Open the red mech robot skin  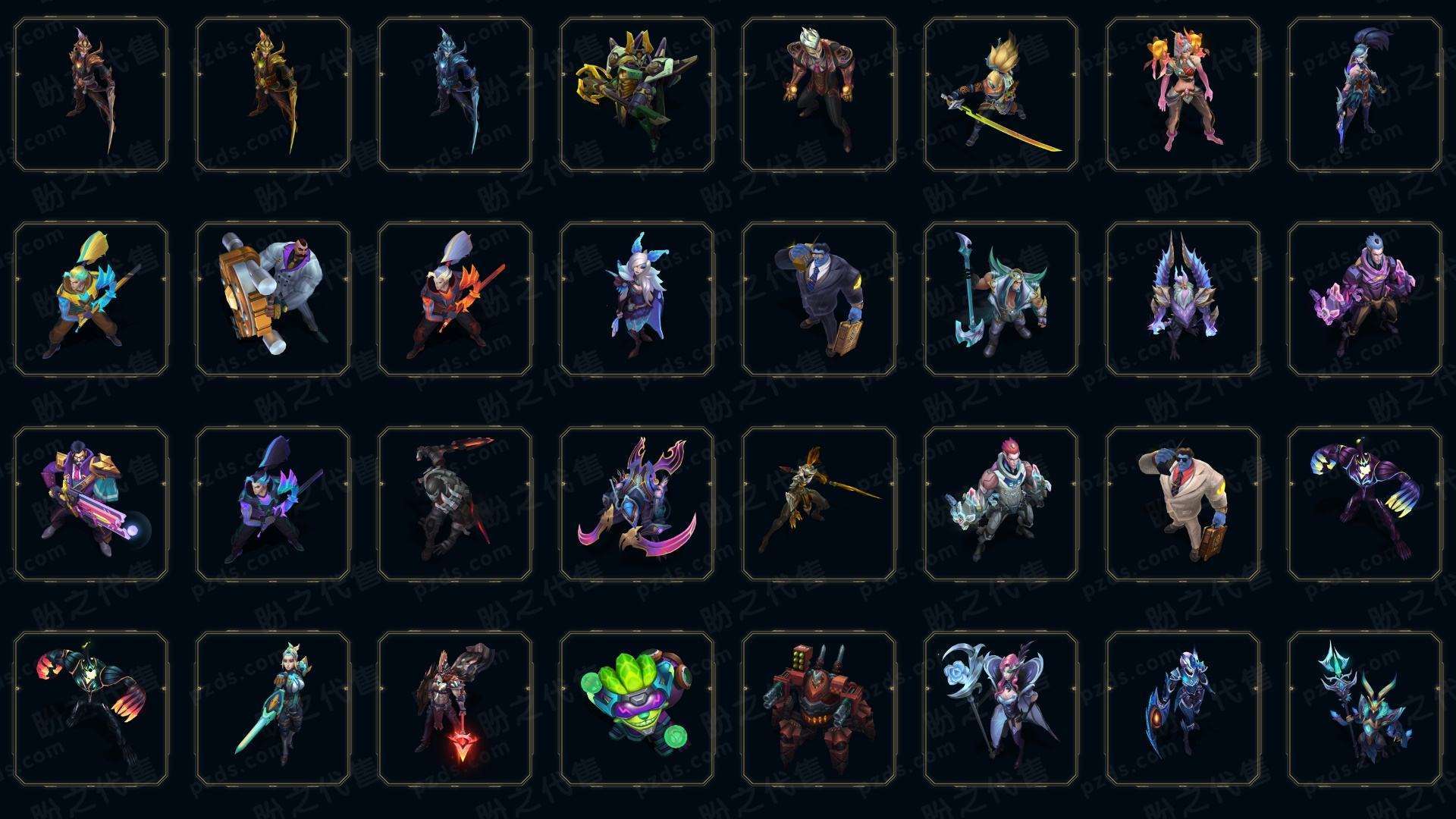[819, 708]
